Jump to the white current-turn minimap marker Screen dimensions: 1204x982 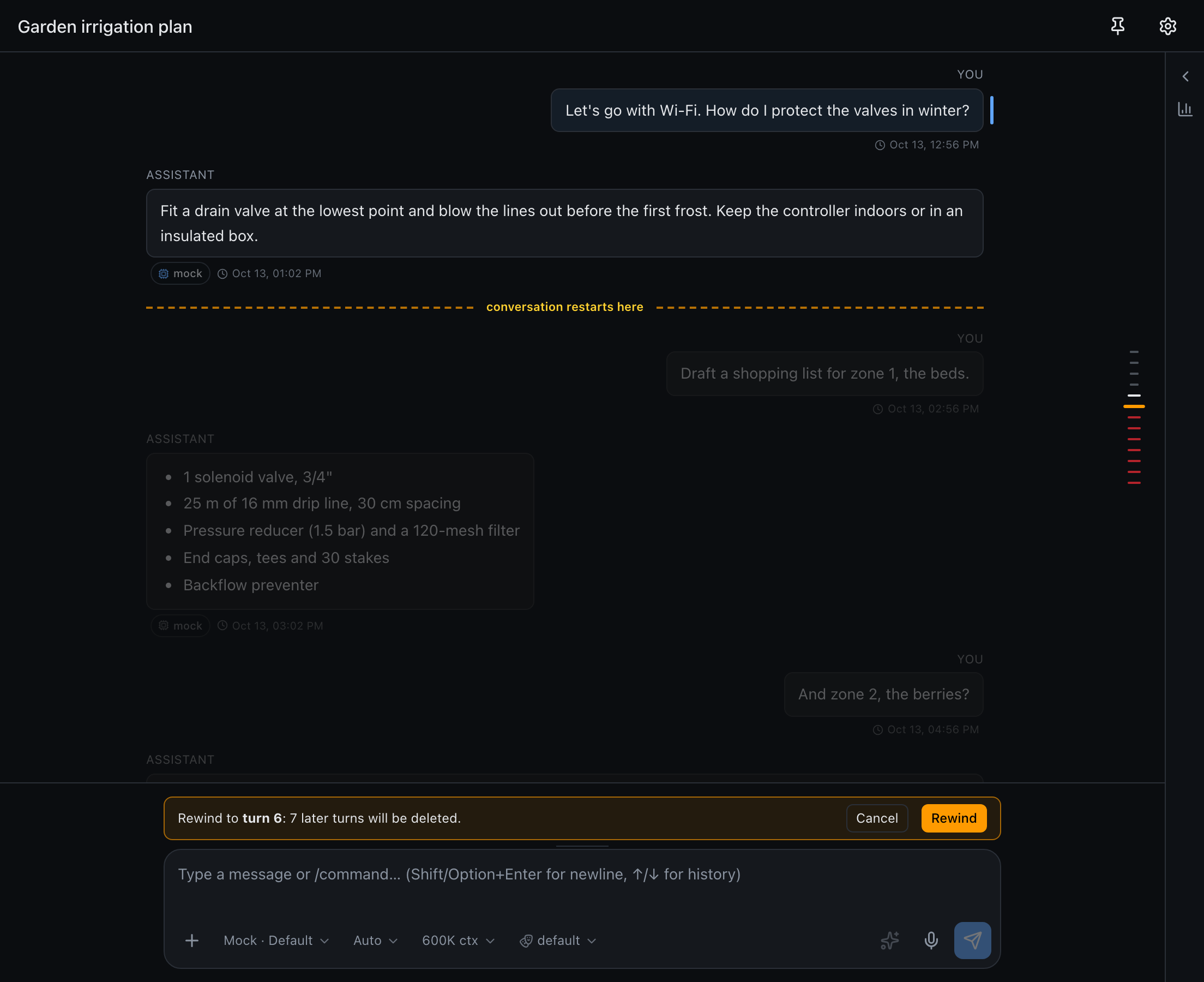pos(1134,396)
